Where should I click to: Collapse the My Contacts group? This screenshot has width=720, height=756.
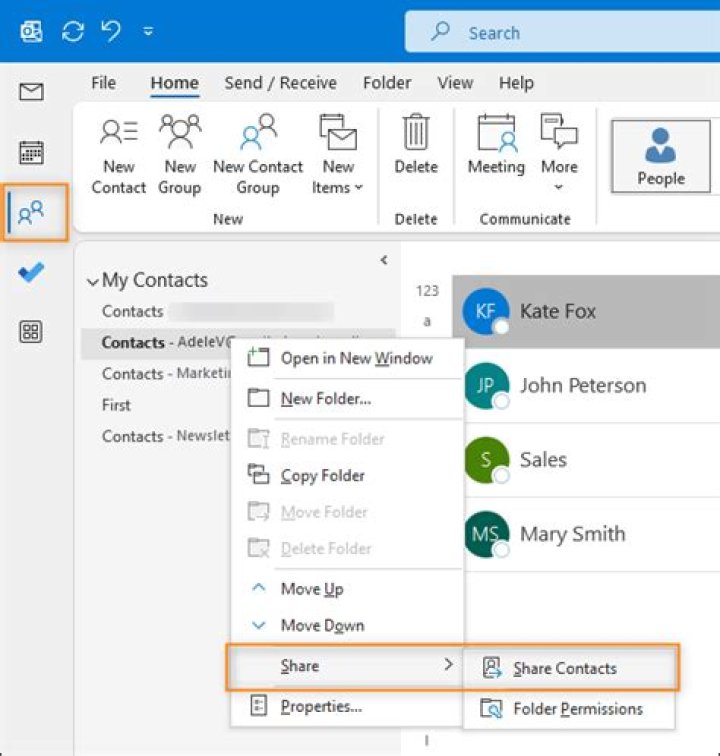click(93, 282)
